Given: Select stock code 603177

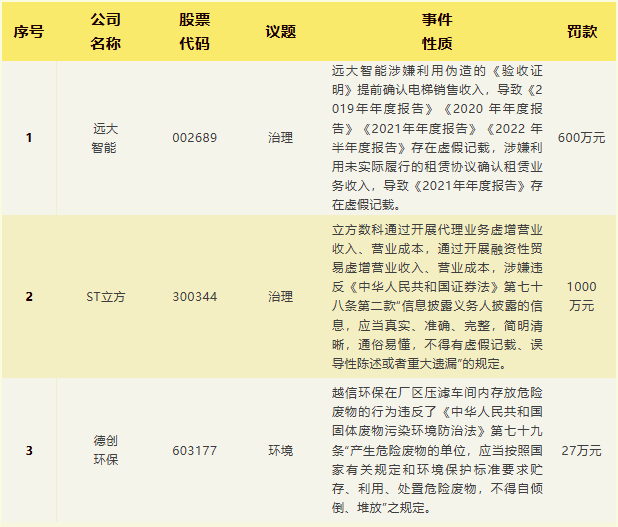Looking at the screenshot, I should pos(194,451).
